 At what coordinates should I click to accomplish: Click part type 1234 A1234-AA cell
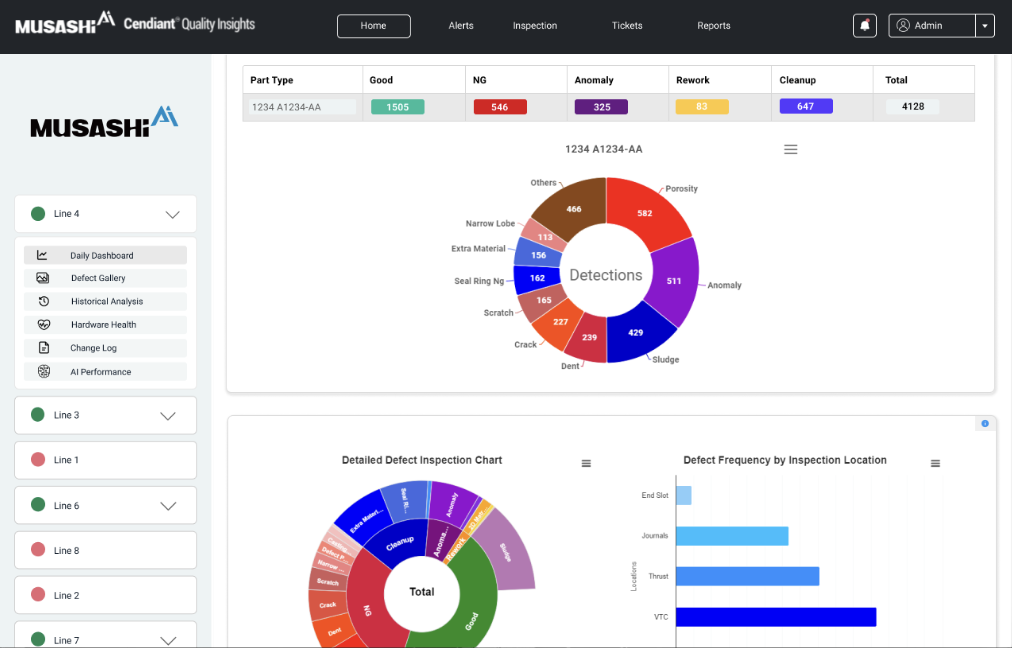(x=302, y=107)
